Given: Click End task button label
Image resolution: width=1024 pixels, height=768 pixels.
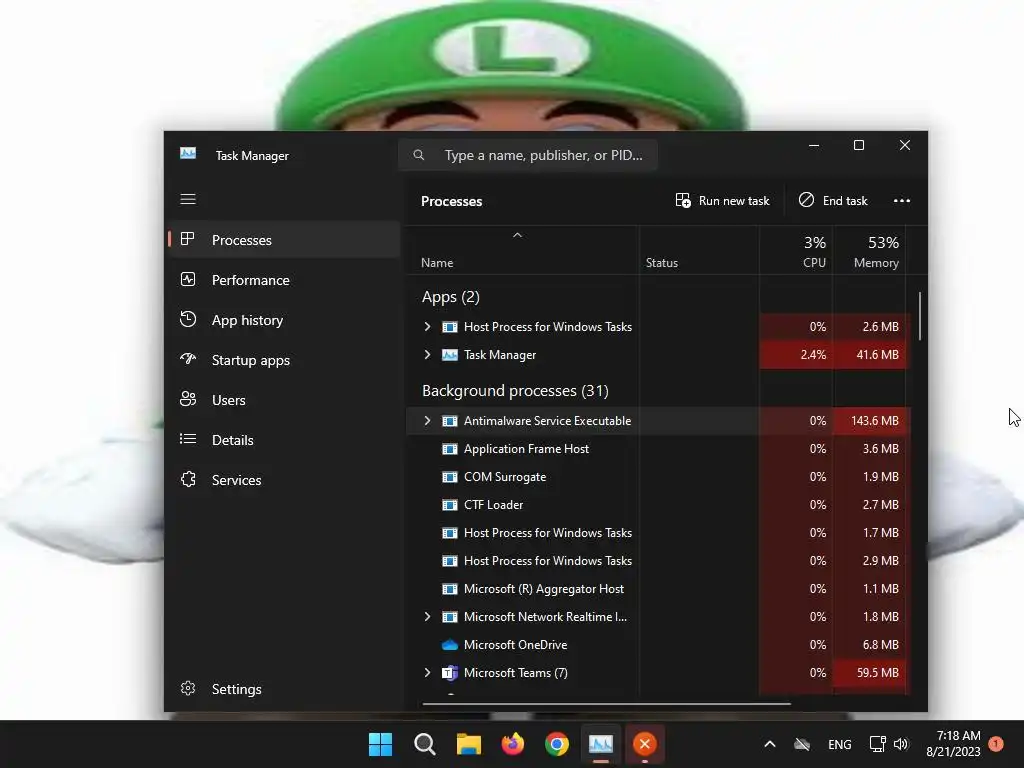Looking at the screenshot, I should click(845, 200).
